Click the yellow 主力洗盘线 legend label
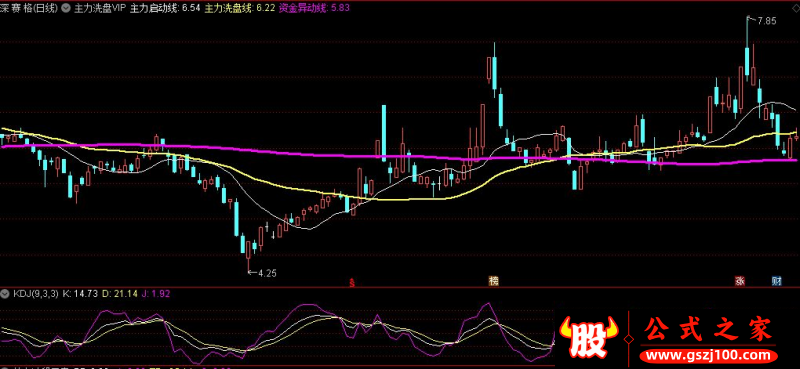The height and width of the screenshot is (369, 800). click(x=240, y=8)
